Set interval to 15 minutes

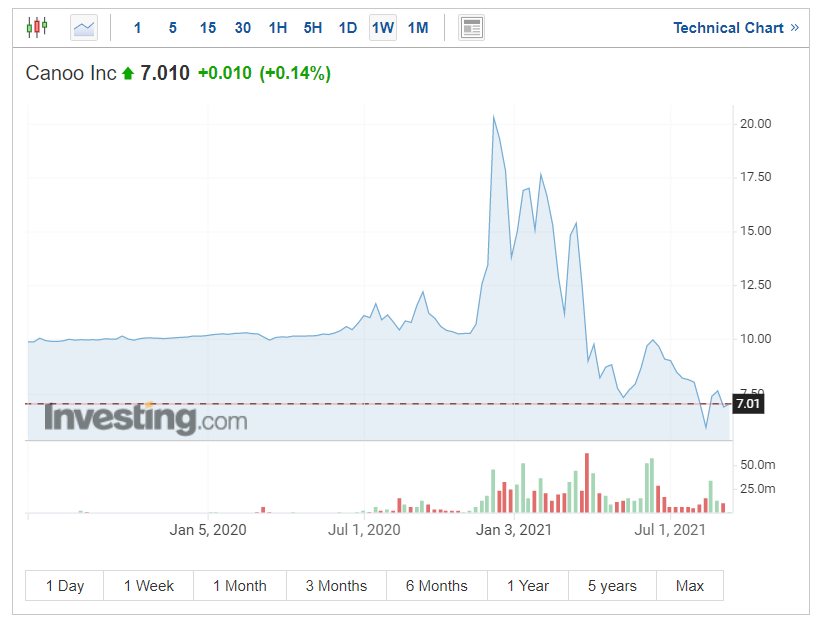208,28
